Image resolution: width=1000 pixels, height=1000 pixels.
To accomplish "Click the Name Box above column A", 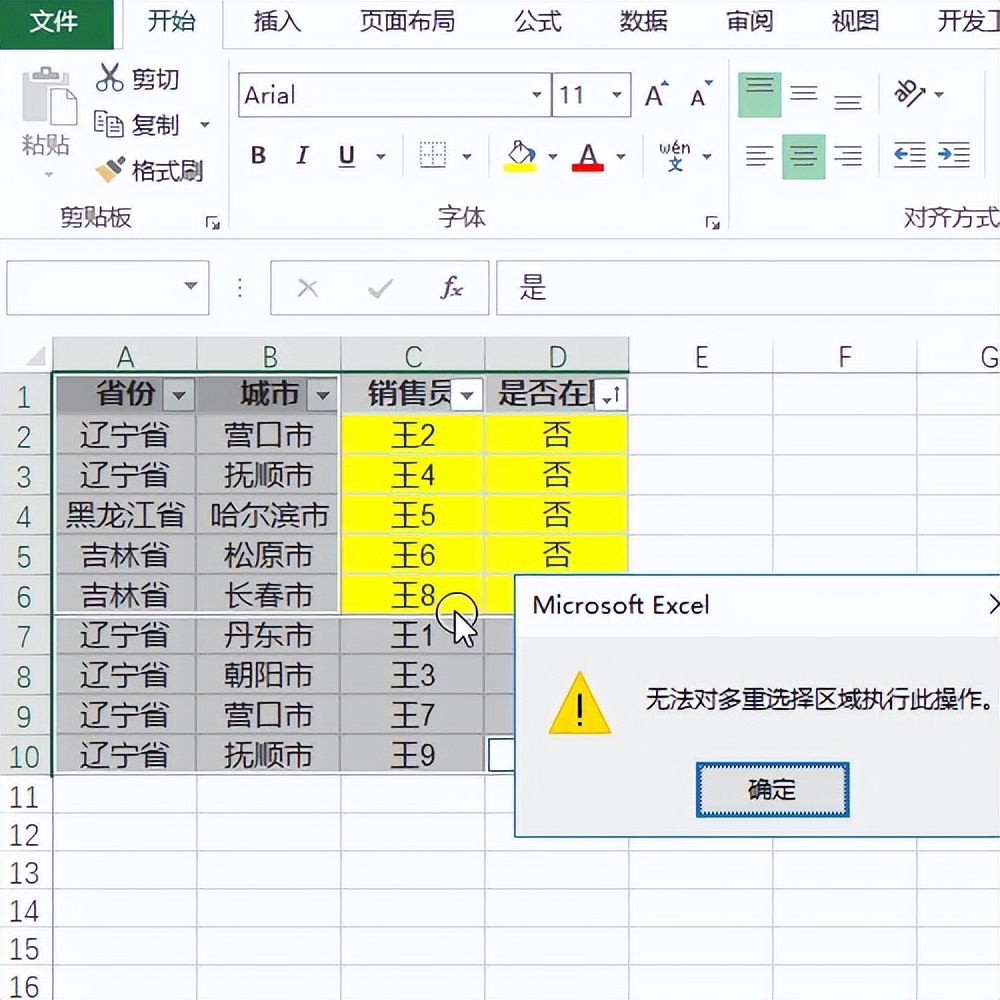I will [x=100, y=288].
